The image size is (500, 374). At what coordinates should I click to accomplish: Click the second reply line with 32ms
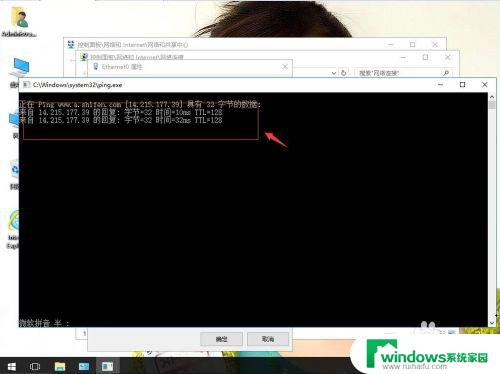click(121, 120)
